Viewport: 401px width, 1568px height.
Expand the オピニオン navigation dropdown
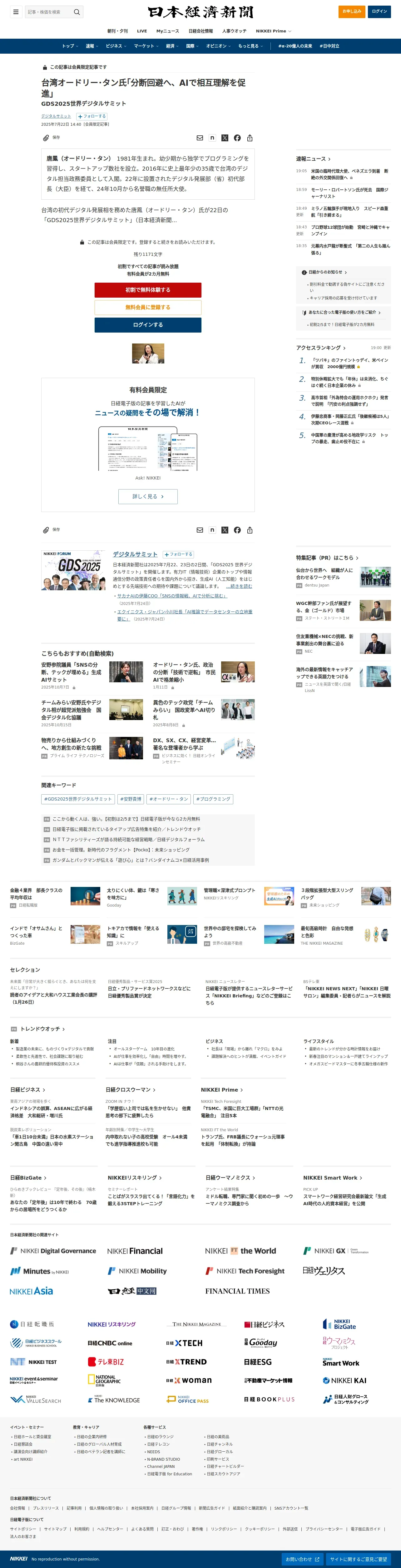click(x=219, y=46)
